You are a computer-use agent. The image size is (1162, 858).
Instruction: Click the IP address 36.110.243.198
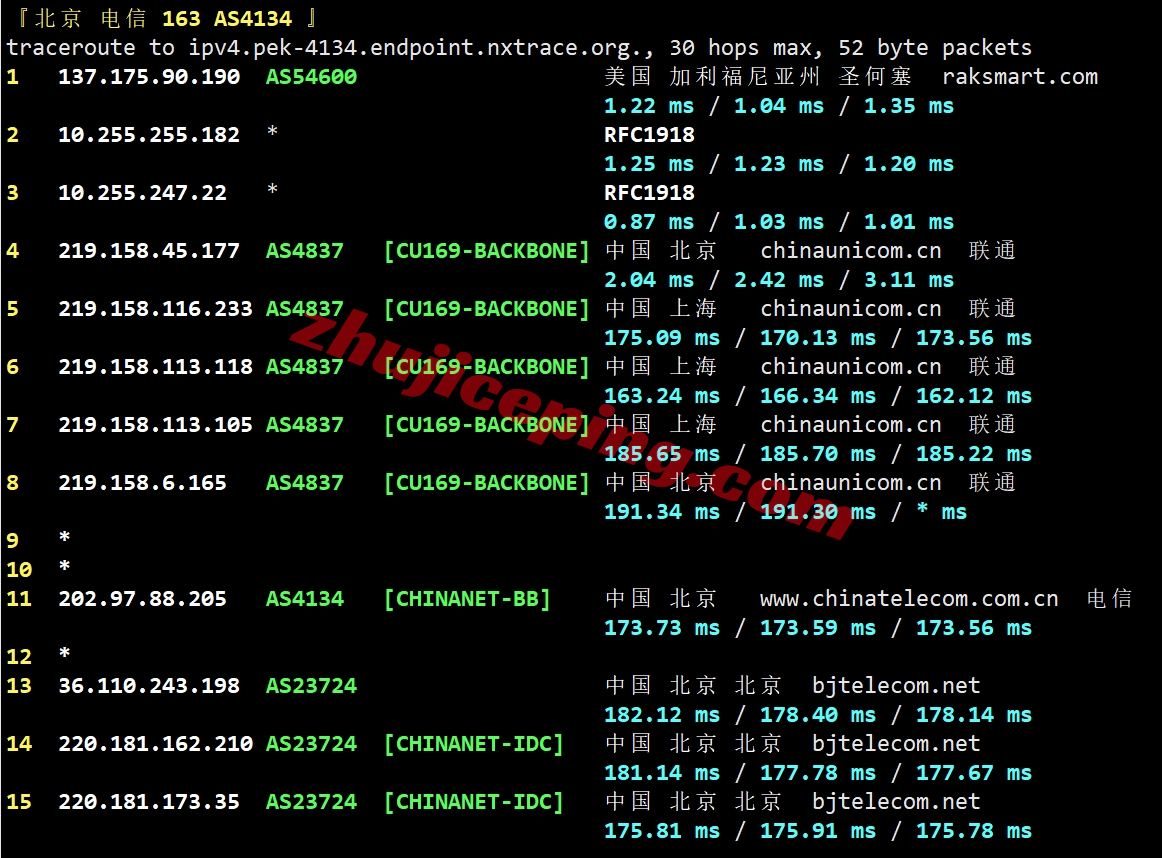[x=149, y=686]
